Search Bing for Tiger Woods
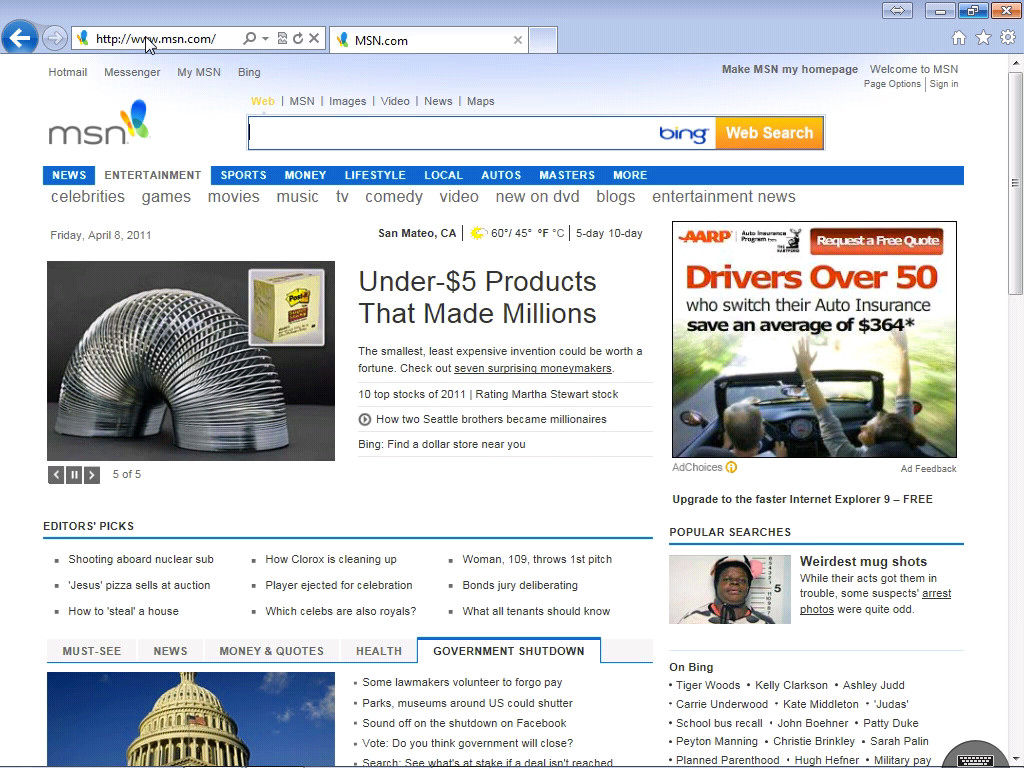The height and width of the screenshot is (768, 1024). point(708,686)
